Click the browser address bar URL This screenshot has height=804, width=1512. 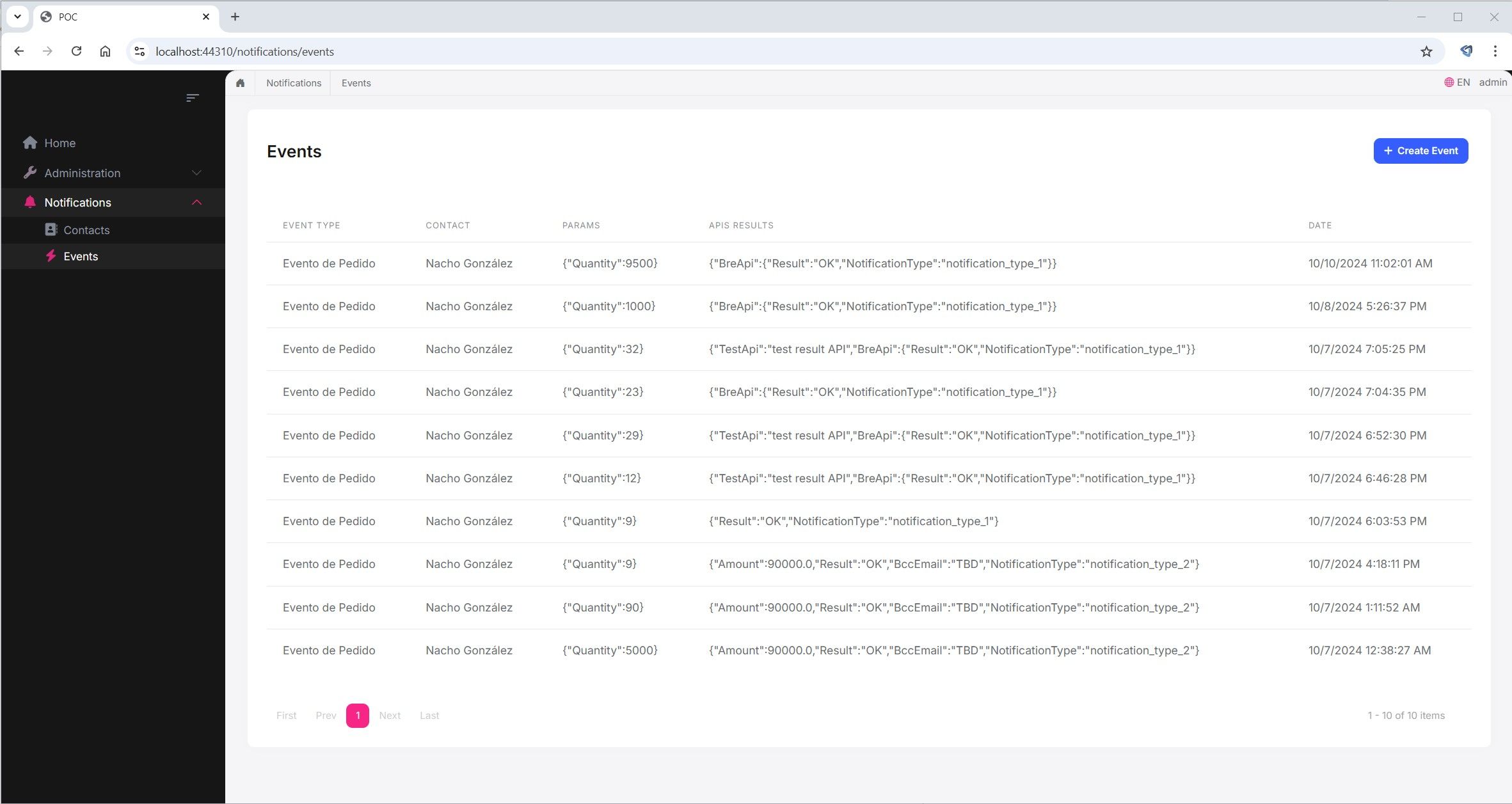(244, 52)
